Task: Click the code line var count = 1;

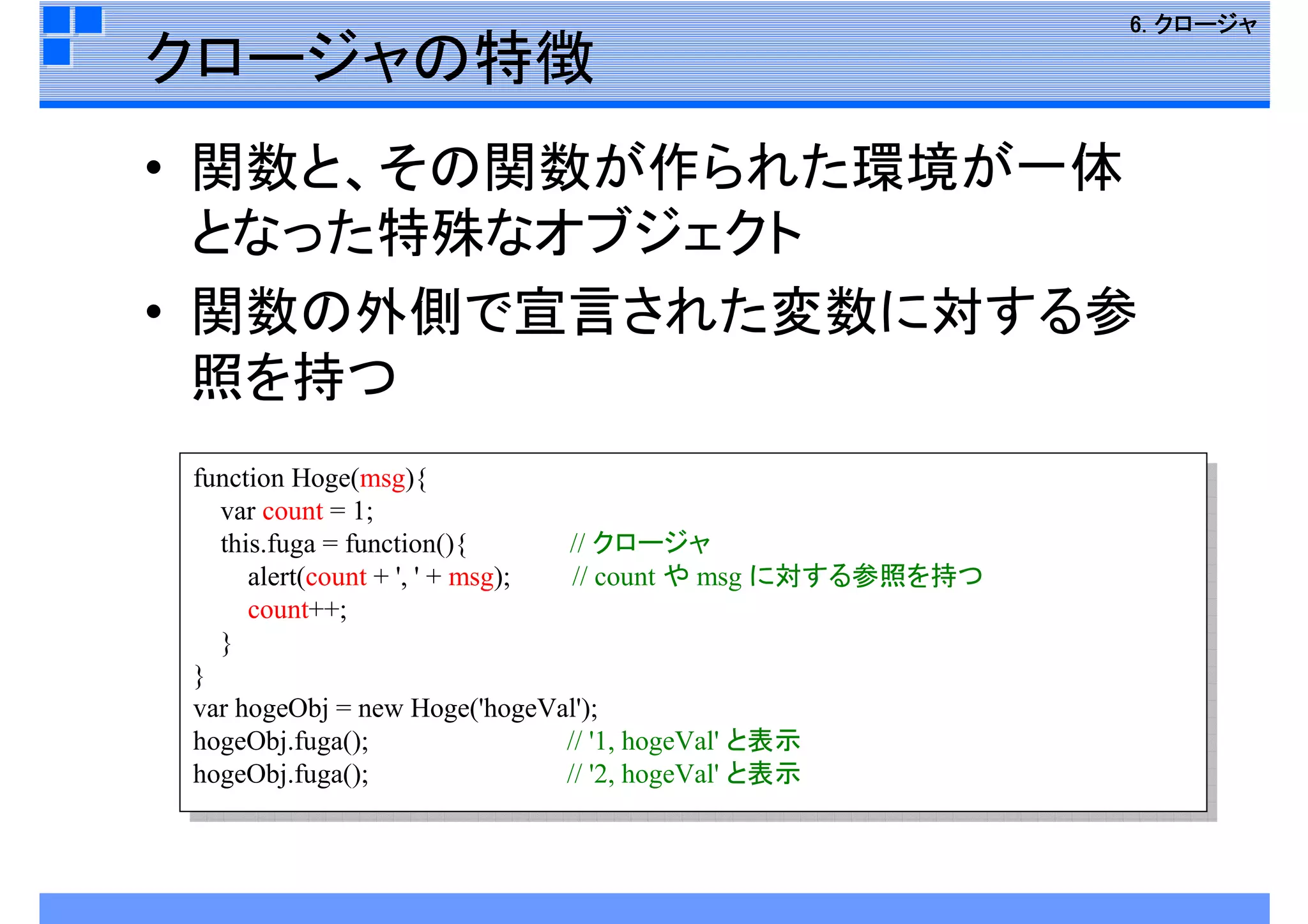Action: coord(297,511)
